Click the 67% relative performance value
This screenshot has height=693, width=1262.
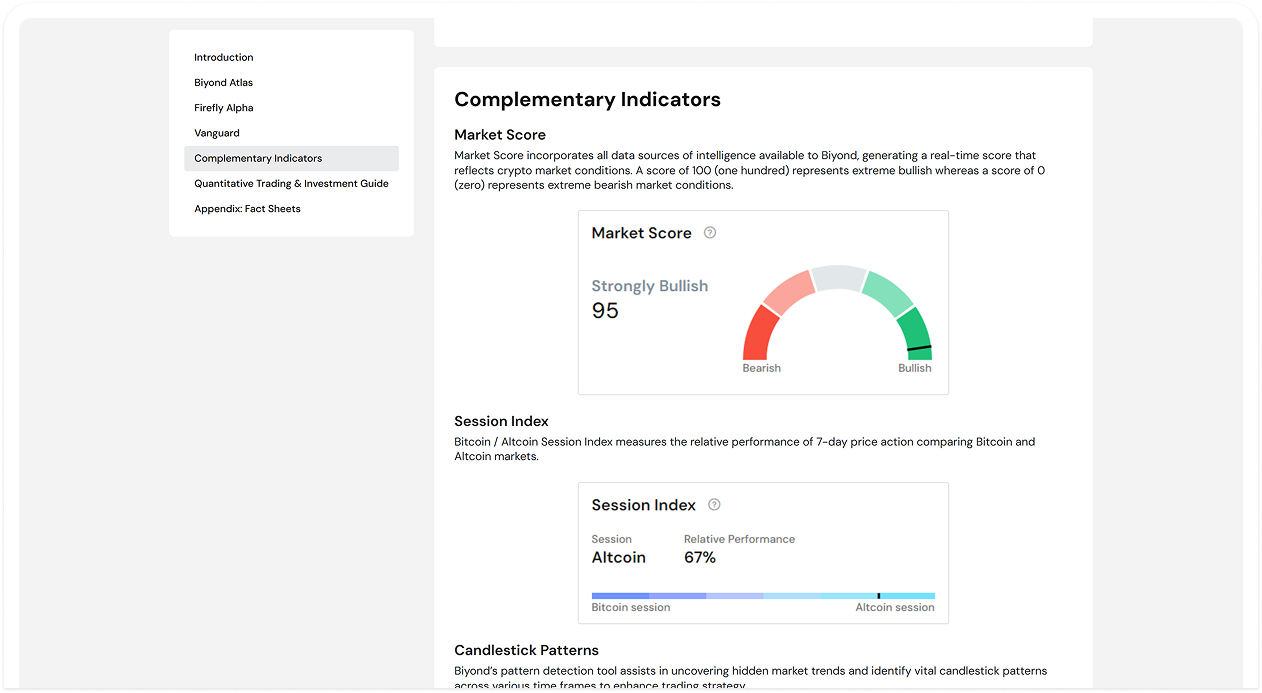click(700, 558)
